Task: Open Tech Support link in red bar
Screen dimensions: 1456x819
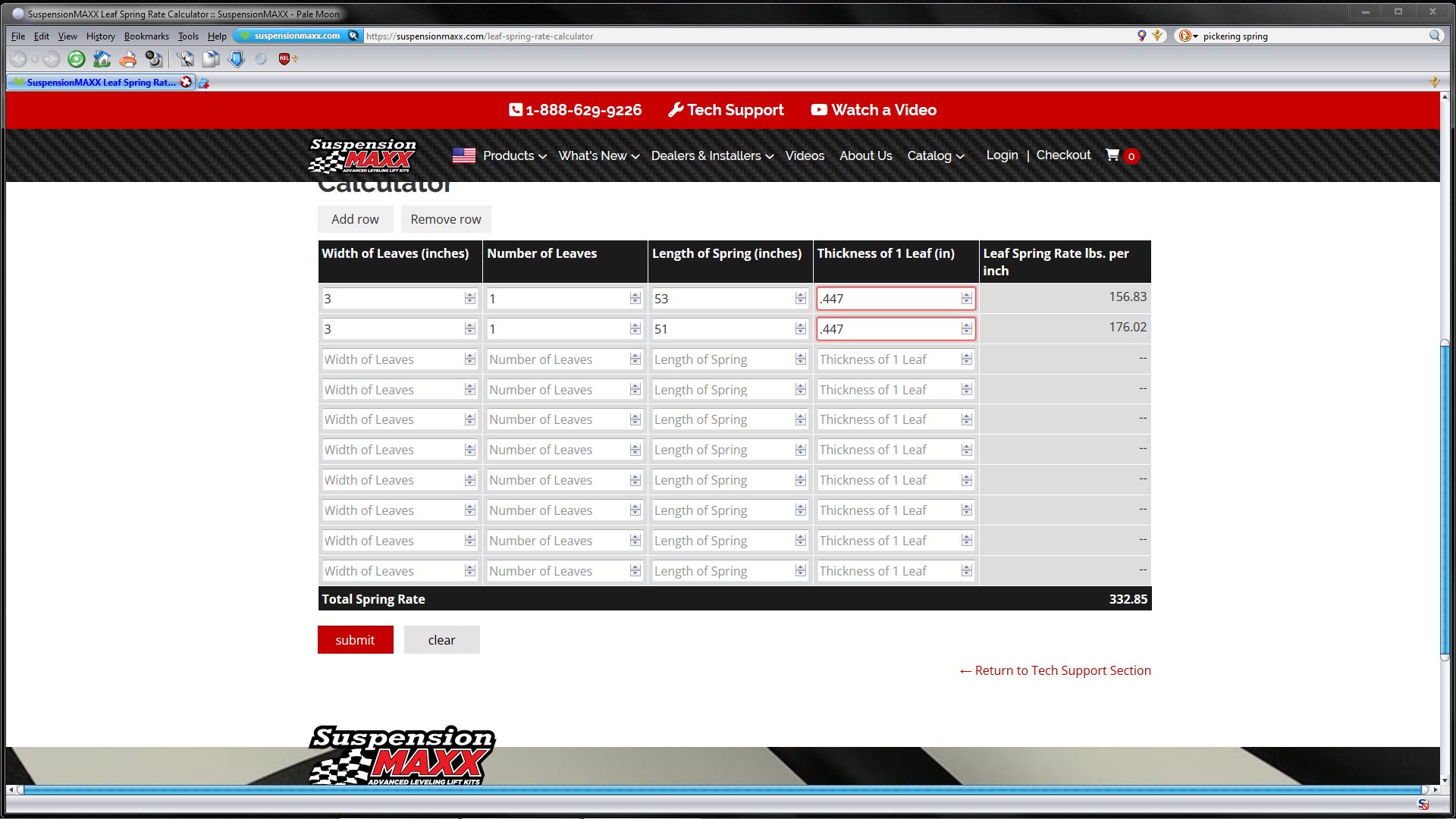Action: click(x=726, y=110)
